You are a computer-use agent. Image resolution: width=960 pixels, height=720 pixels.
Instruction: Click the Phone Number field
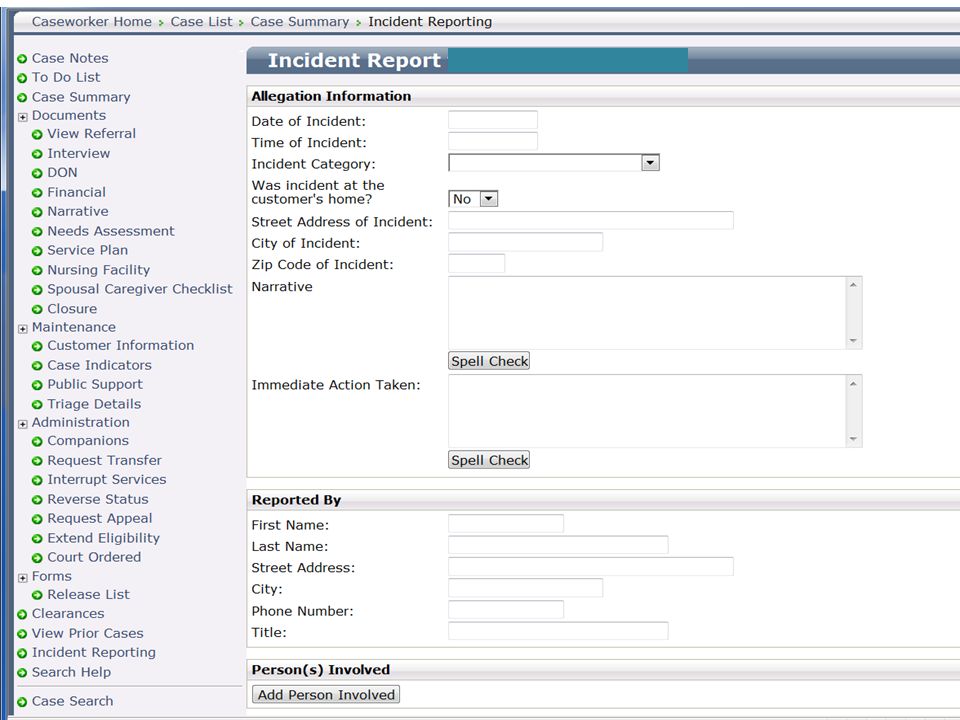[506, 609]
